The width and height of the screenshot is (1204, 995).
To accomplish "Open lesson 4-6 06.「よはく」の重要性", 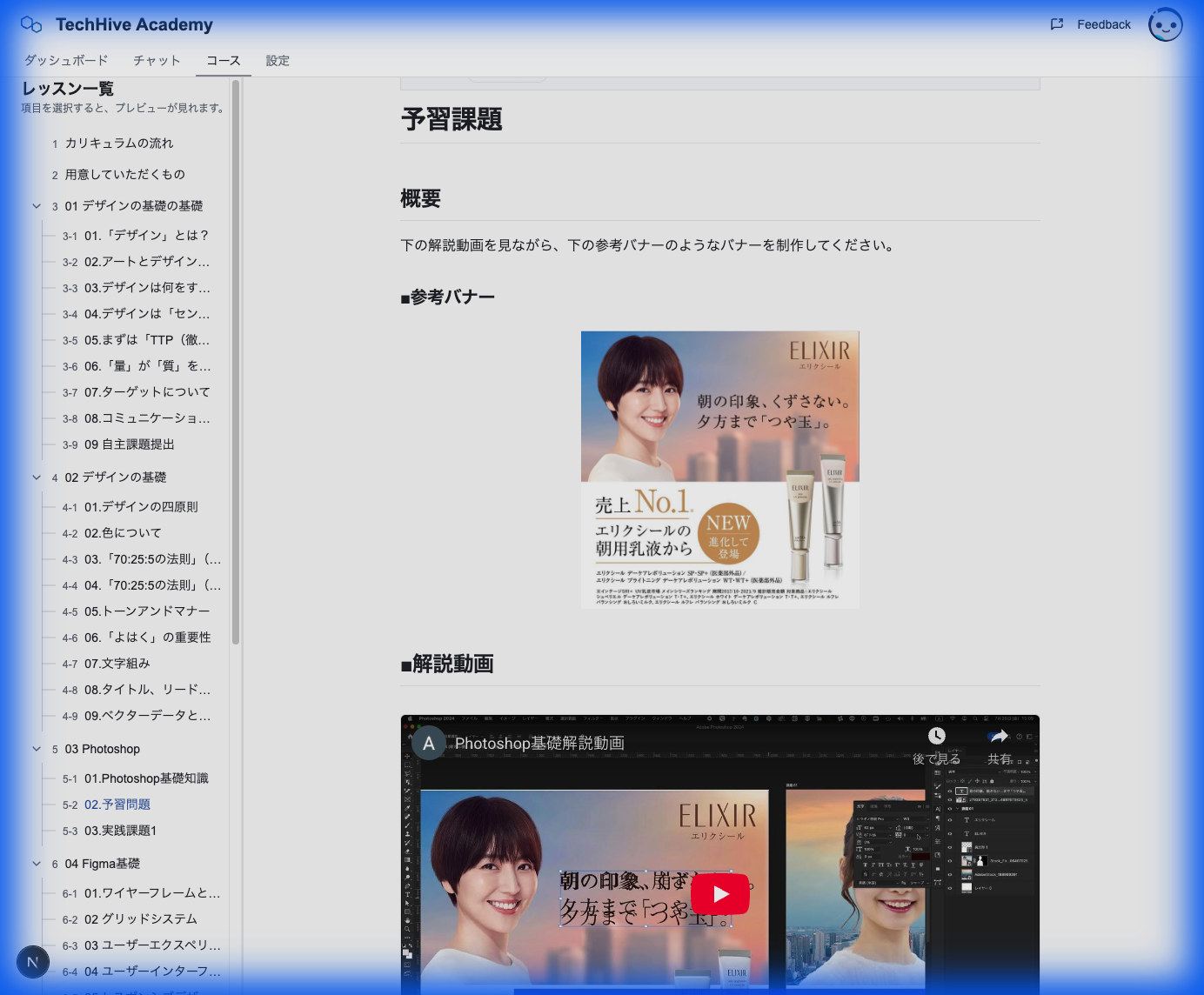I will [x=146, y=638].
